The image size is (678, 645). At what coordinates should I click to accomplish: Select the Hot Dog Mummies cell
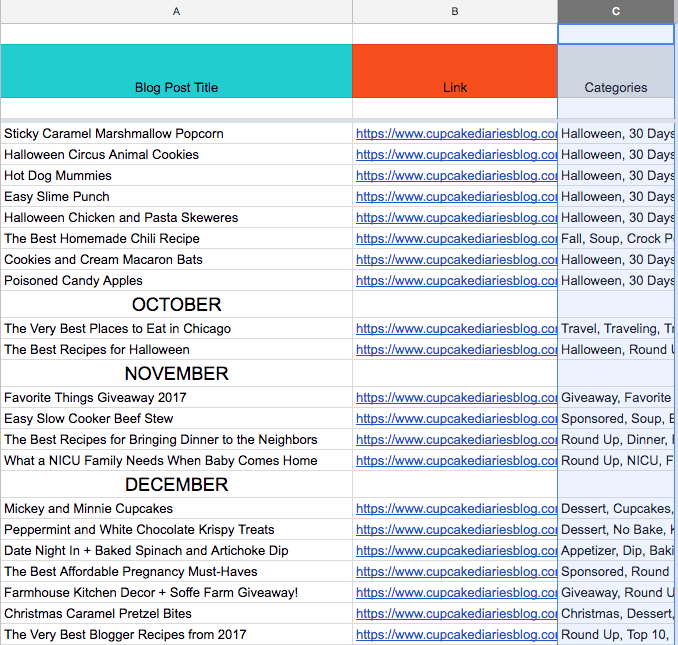click(x=176, y=176)
